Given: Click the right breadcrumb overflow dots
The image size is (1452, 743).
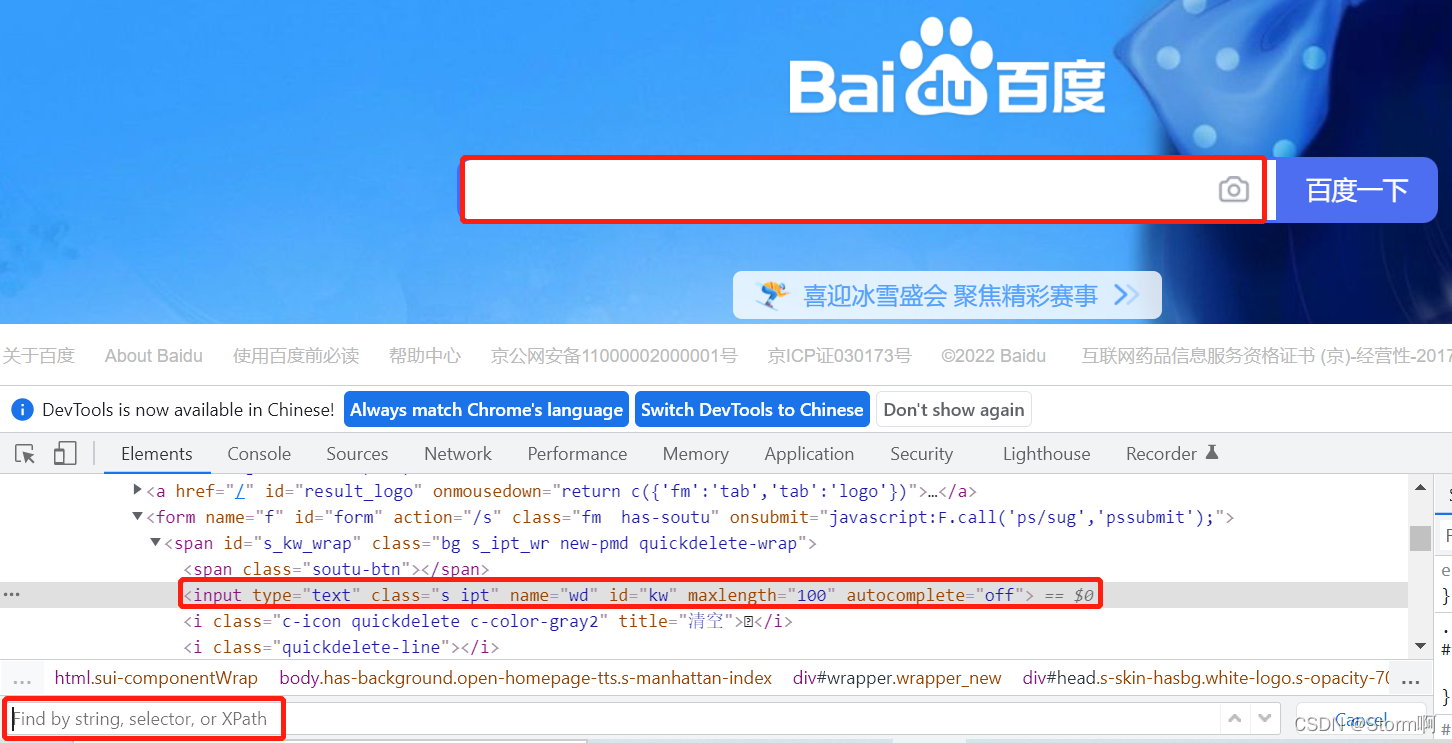Looking at the screenshot, I should coord(1411,679).
